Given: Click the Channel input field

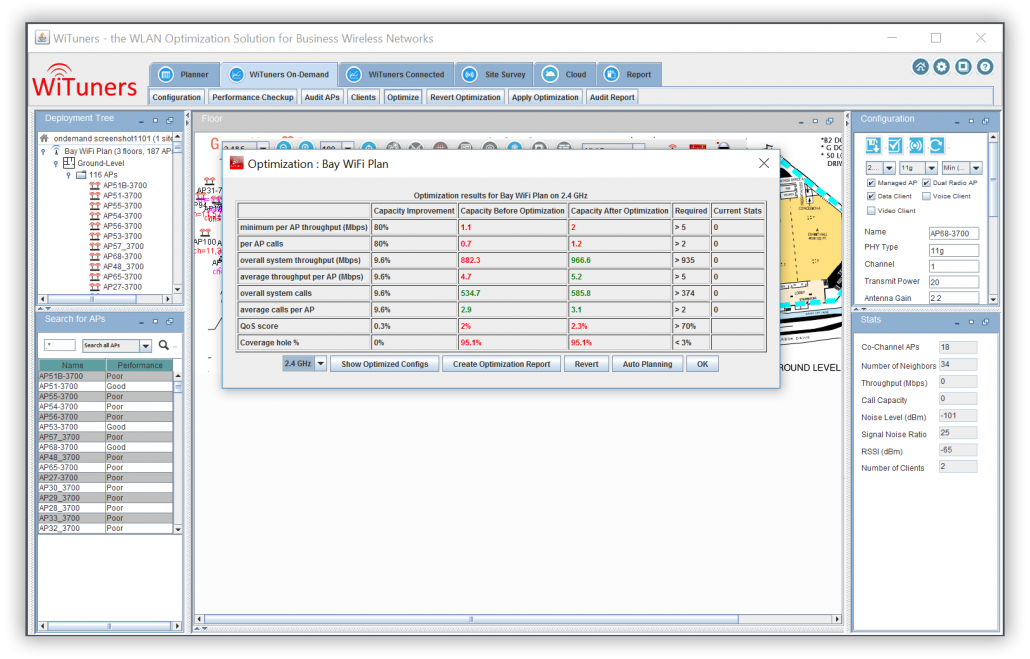Looking at the screenshot, I should [x=953, y=266].
